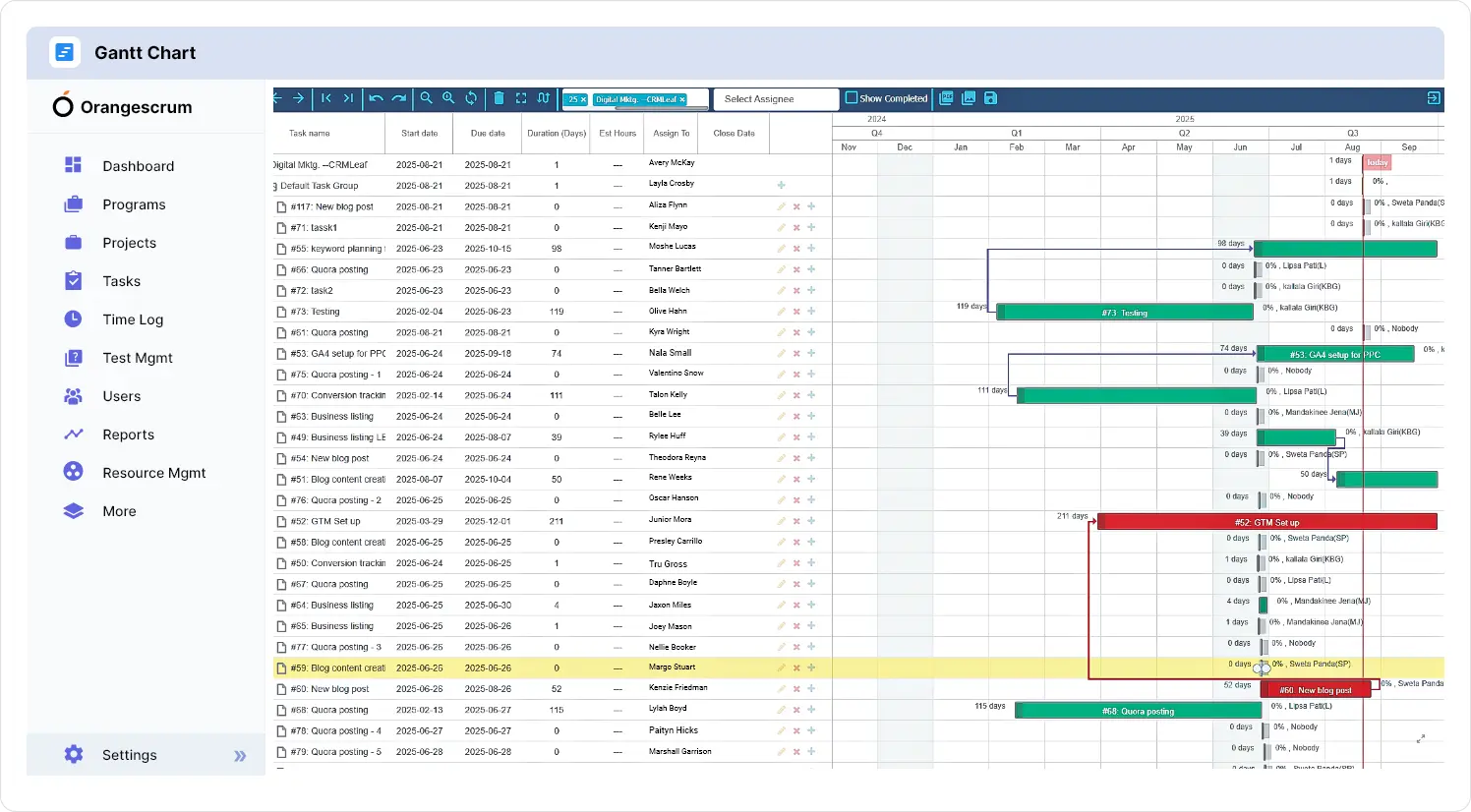The image size is (1471, 812).
Task: Open the Select Assignee dropdown
Action: point(775,99)
